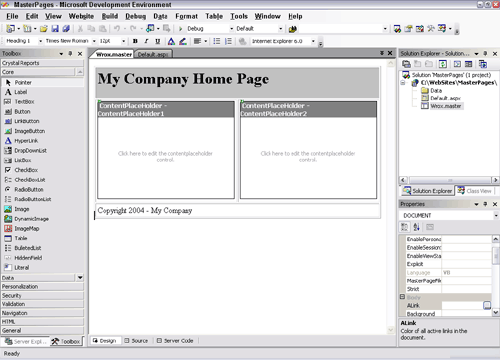Click the Save icon in toolbar
This screenshot has width=500, height=360.
point(55,29)
